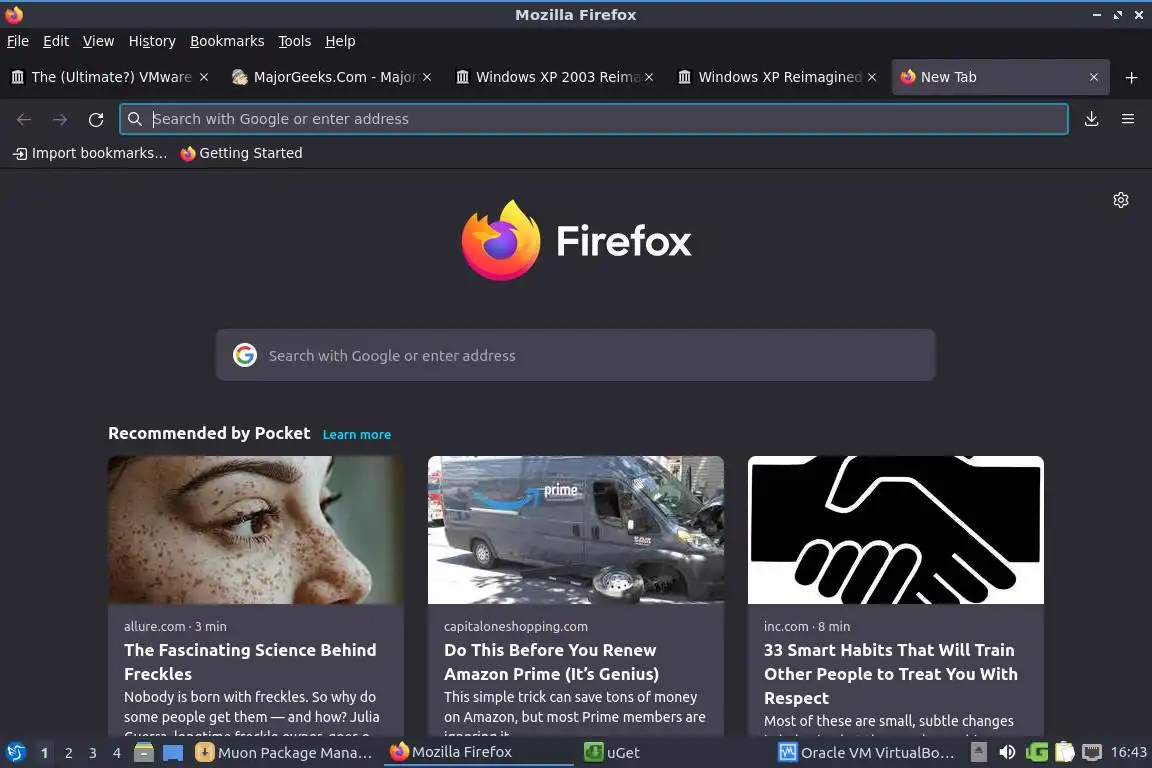Close the Windows XP 2003 Reimagined tab

click(x=649, y=77)
